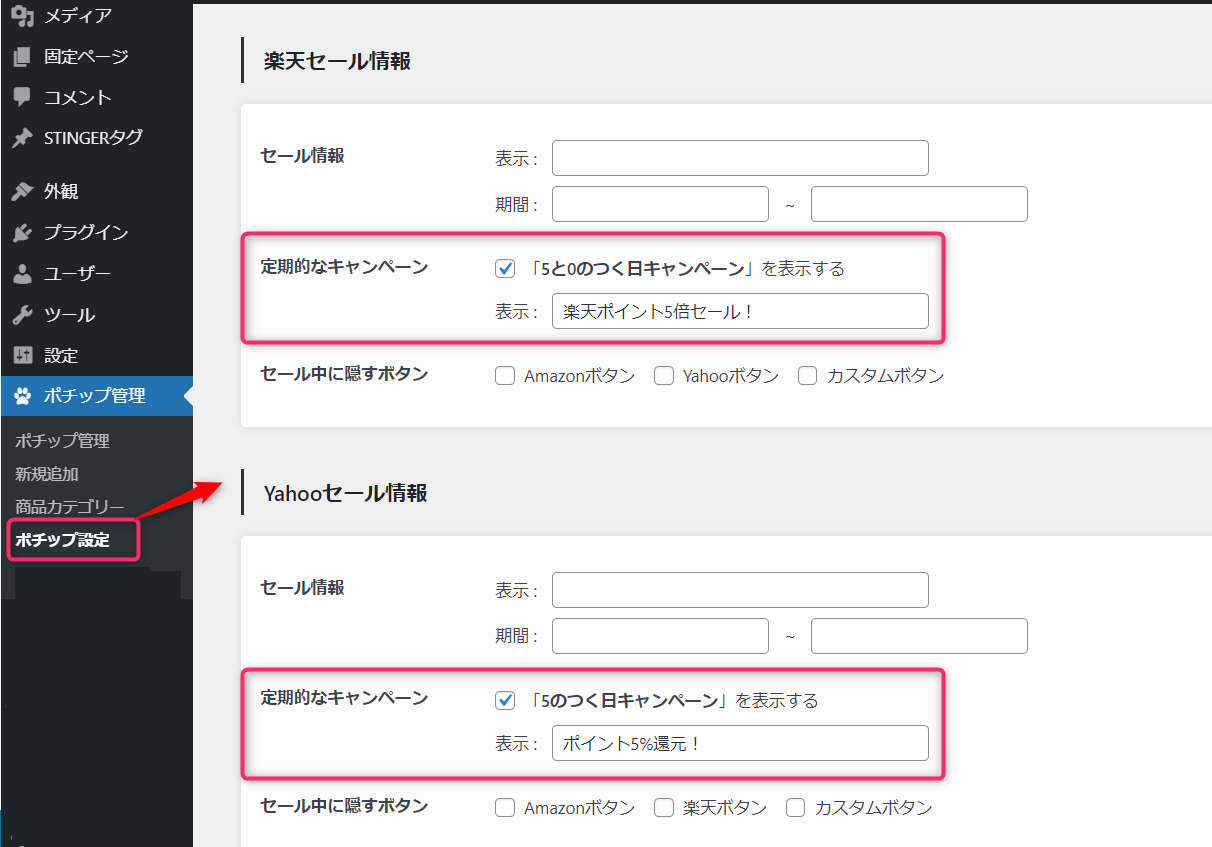Screen dimensions: 1212x847
Task: Click field containing ポイント5%還元！
Action: [740, 743]
